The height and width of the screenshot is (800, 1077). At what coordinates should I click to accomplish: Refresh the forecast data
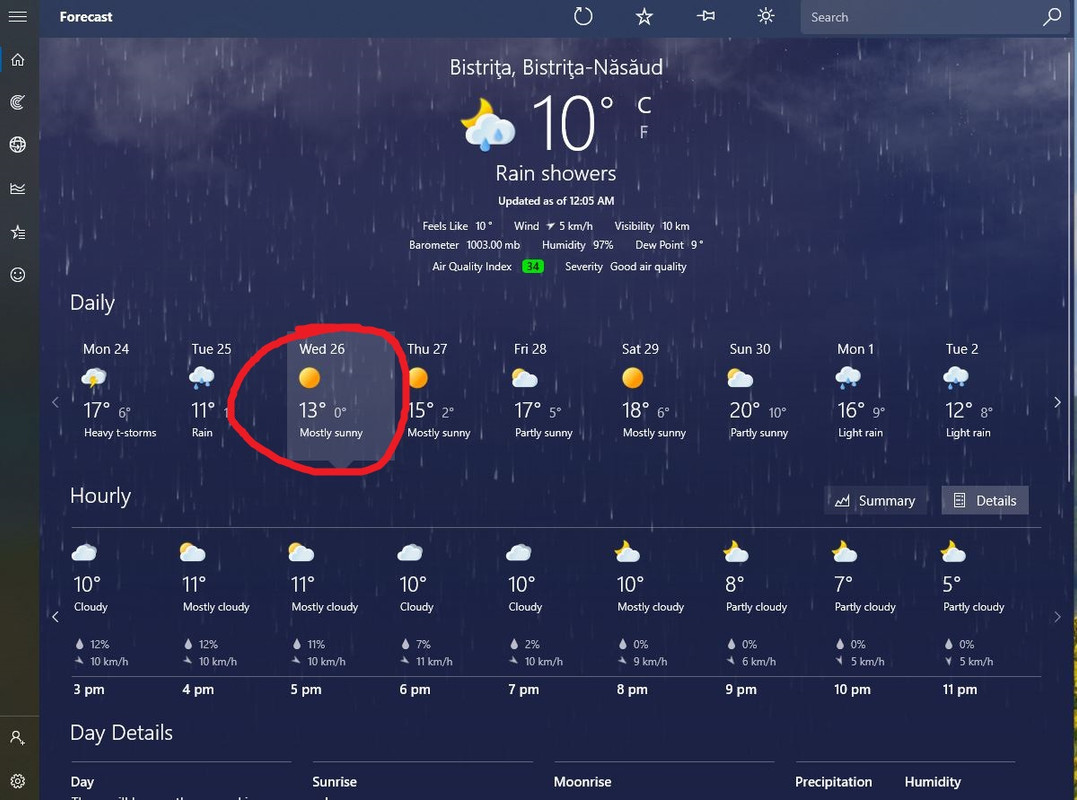582,16
